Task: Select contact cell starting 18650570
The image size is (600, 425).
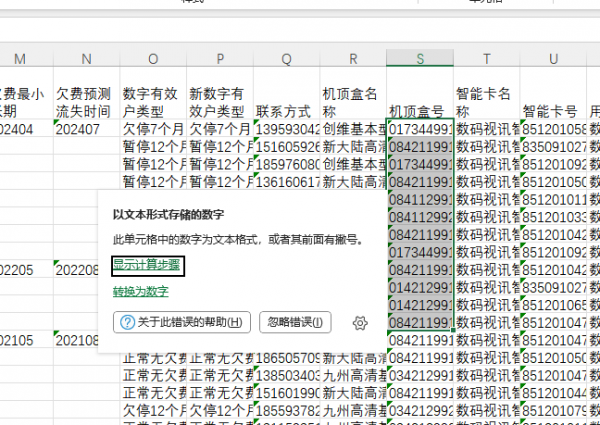Action: pos(286,358)
